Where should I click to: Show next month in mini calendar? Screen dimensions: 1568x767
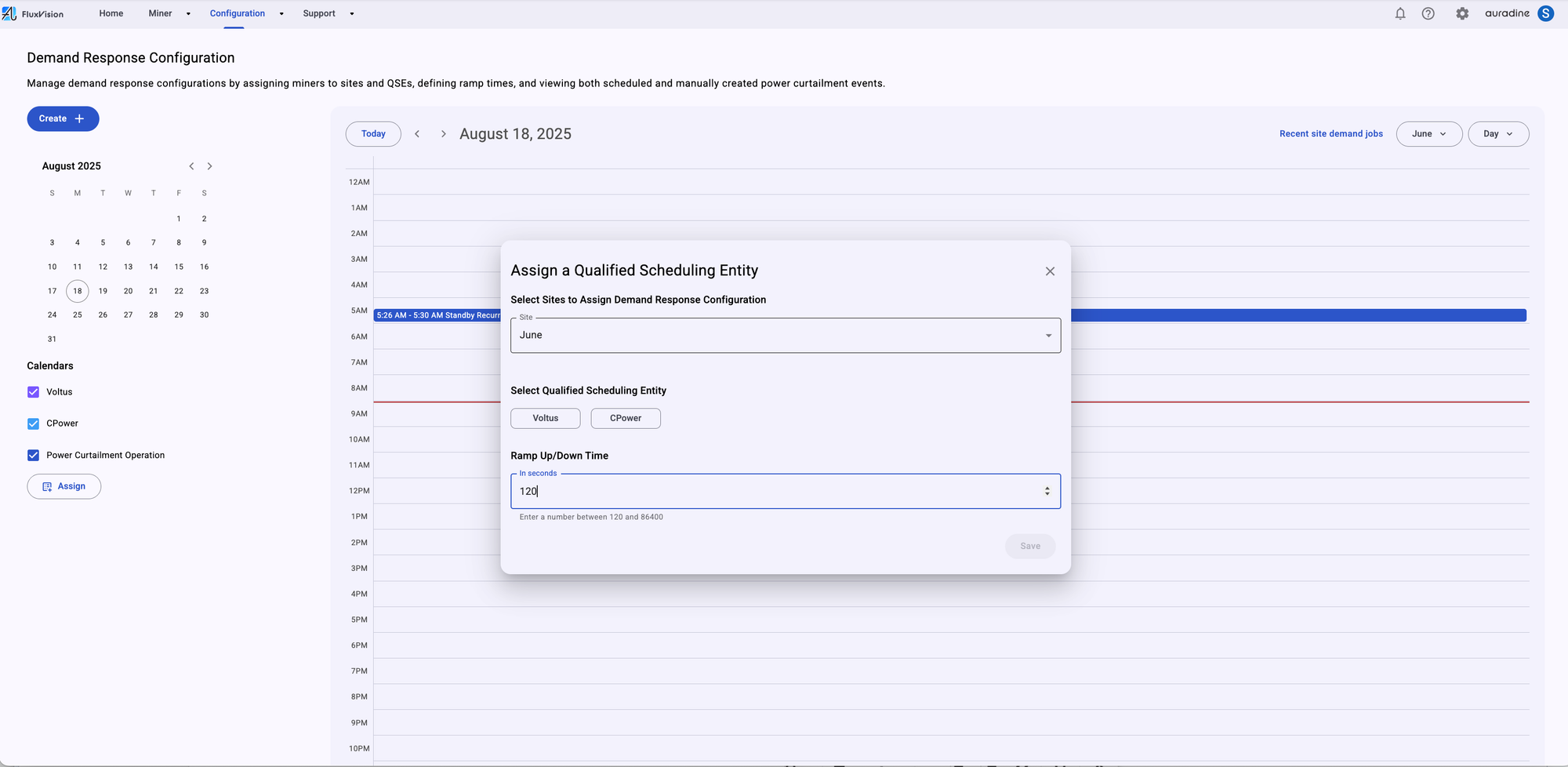(209, 166)
